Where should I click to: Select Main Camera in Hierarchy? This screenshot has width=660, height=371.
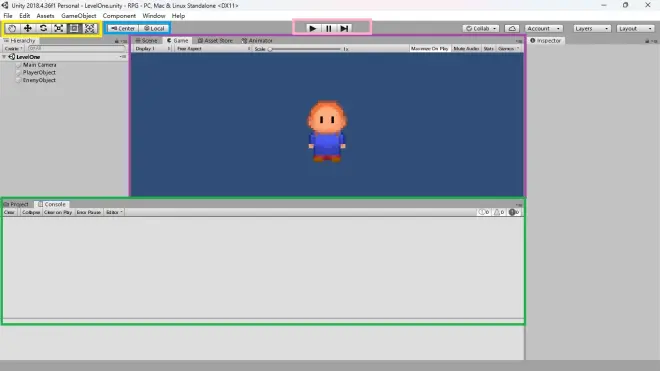(x=39, y=65)
